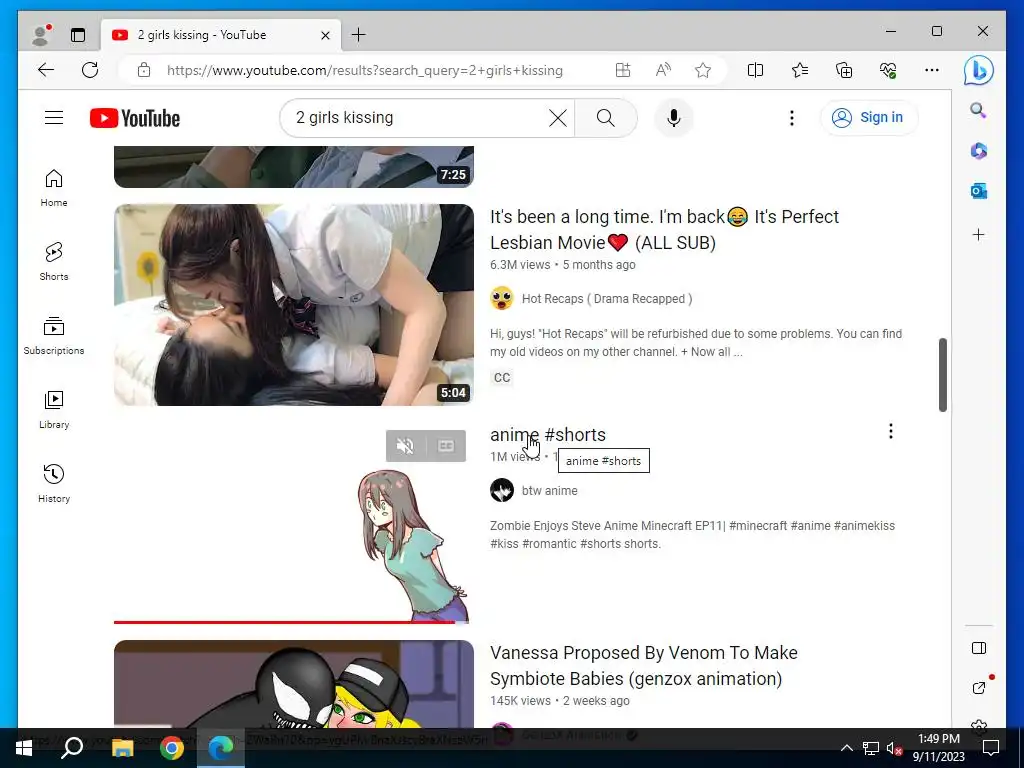Toggle Edge split screen view
1024x768 pixels.
756,71
